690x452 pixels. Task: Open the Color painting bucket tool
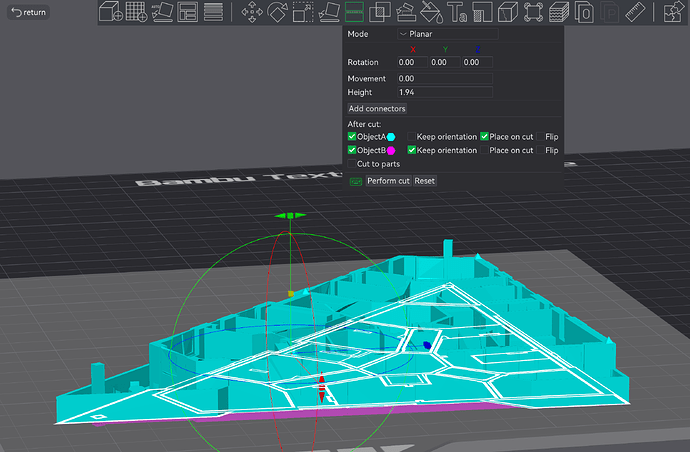tap(431, 12)
